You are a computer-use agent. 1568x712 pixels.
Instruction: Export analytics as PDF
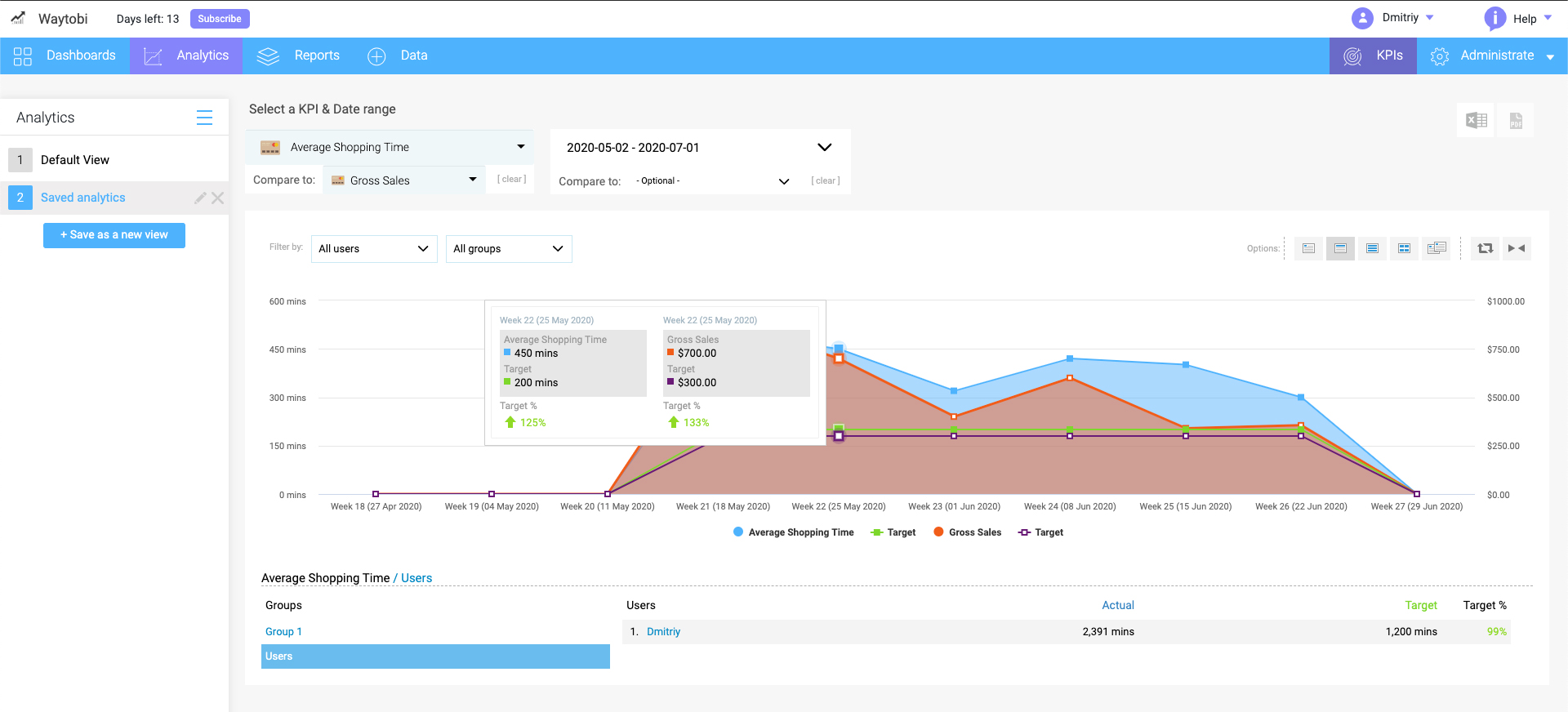[x=1516, y=121]
